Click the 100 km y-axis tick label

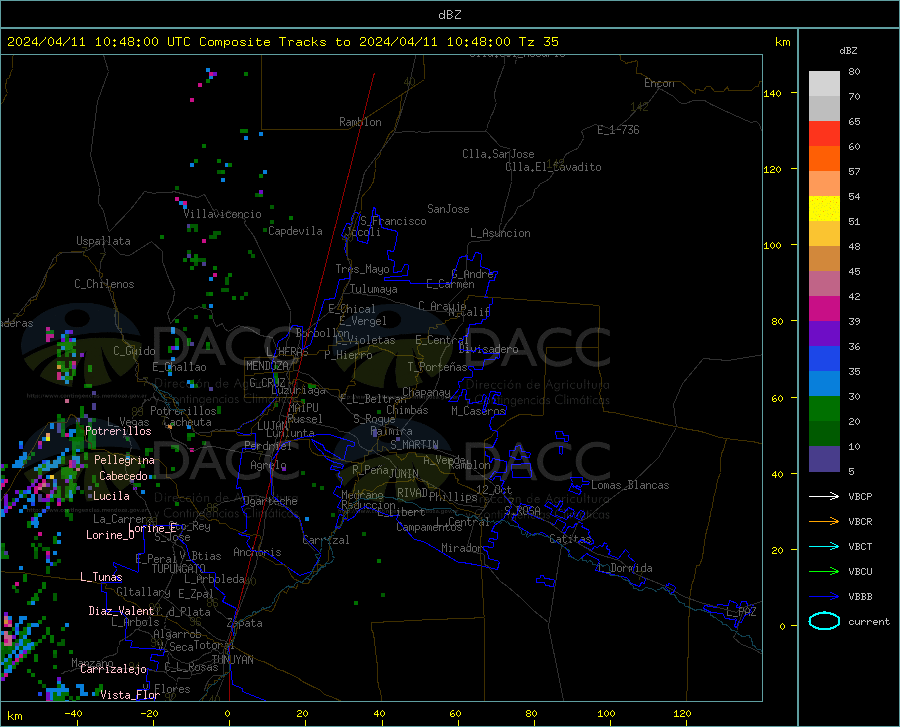click(772, 246)
